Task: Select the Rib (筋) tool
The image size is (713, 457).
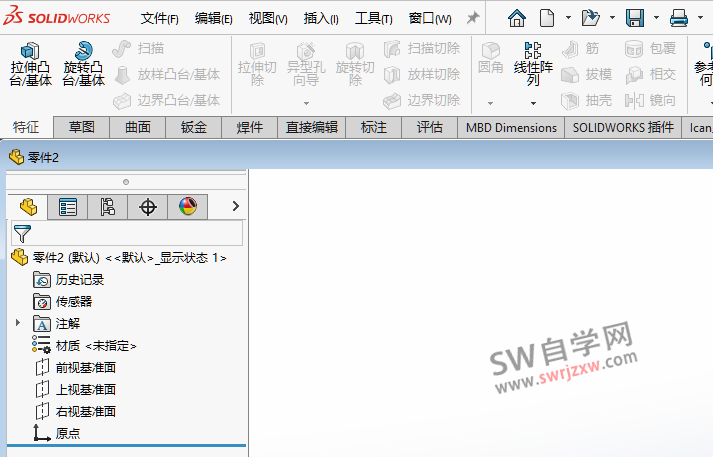Action: 580,48
